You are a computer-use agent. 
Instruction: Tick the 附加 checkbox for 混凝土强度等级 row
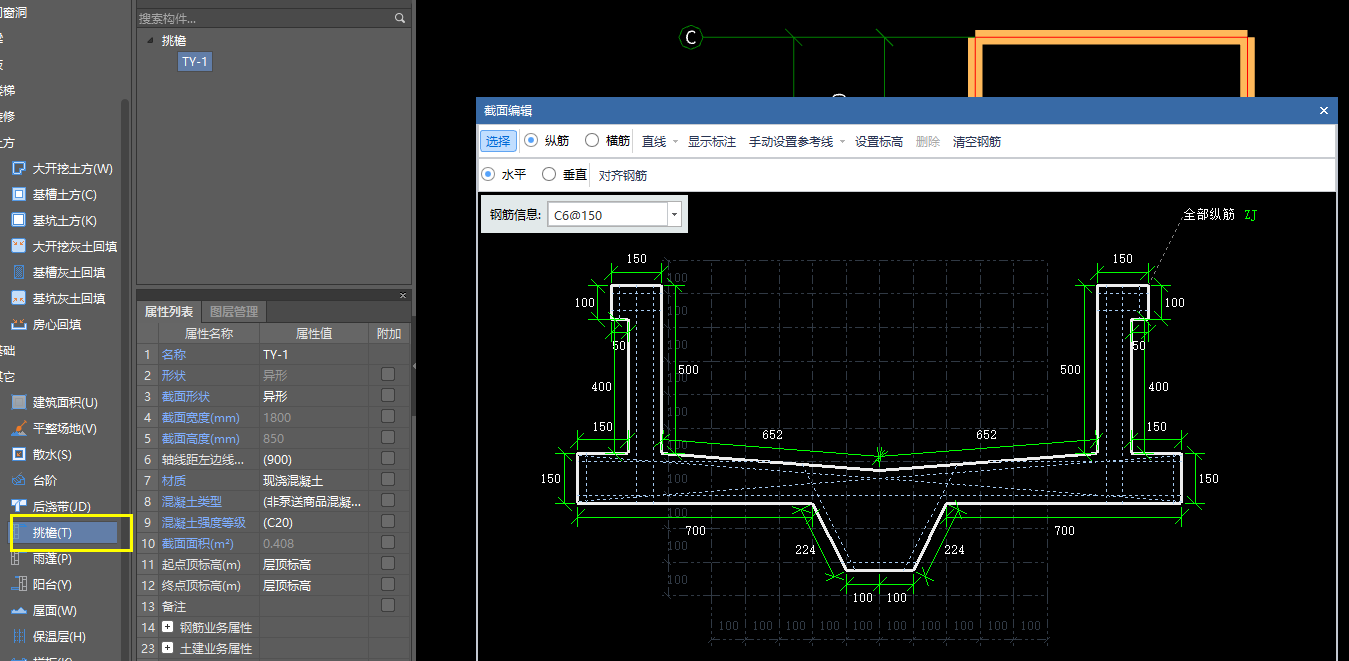pyautogui.click(x=388, y=522)
